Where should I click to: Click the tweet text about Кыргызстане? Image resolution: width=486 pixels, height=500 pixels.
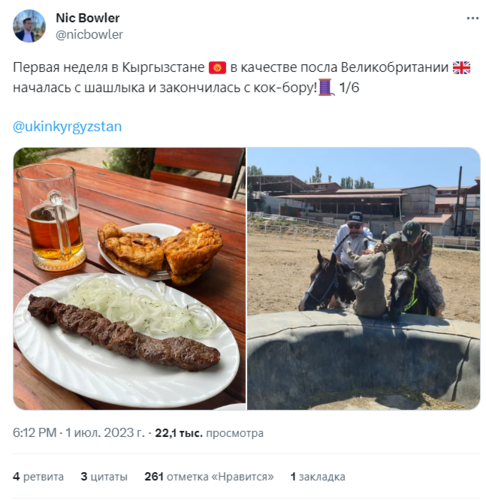[242, 77]
